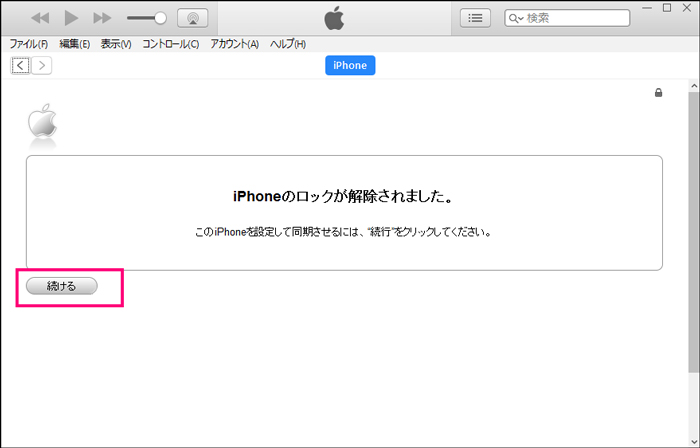Maximize the iTunes window
Screen dimensions: 700x448
pyautogui.click(x=667, y=8)
